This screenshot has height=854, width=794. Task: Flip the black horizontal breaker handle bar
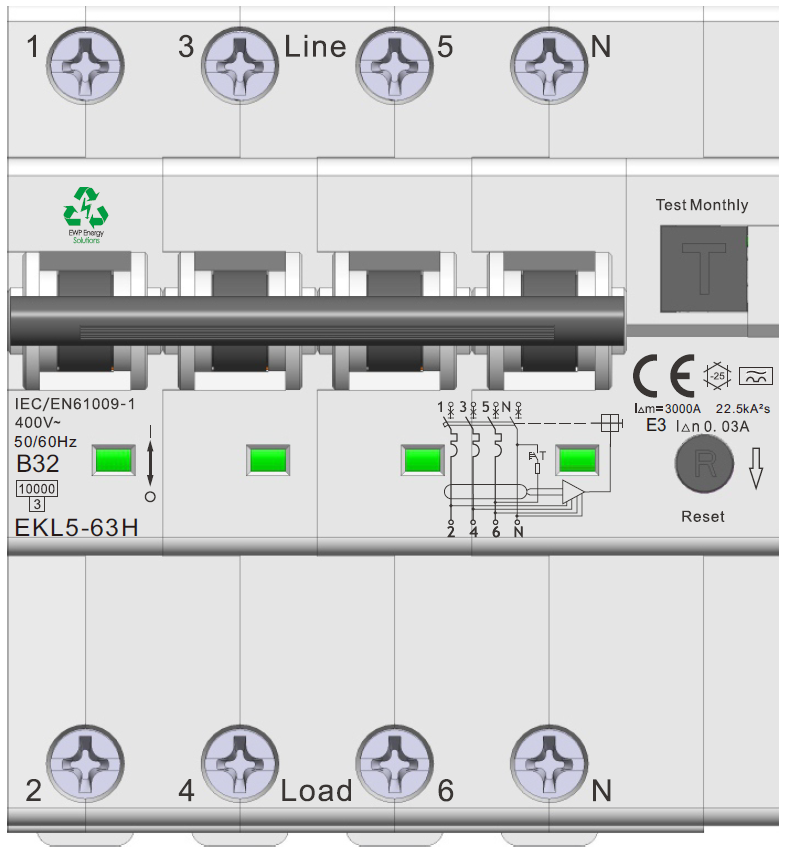[316, 320]
